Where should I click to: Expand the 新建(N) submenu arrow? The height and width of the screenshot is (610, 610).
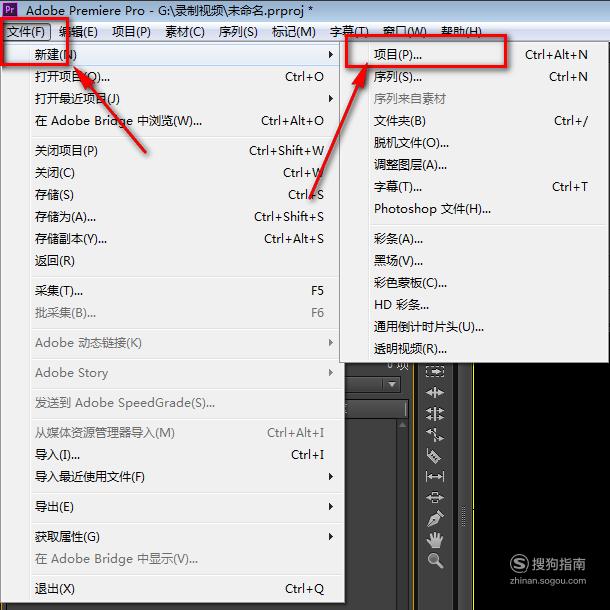331,54
